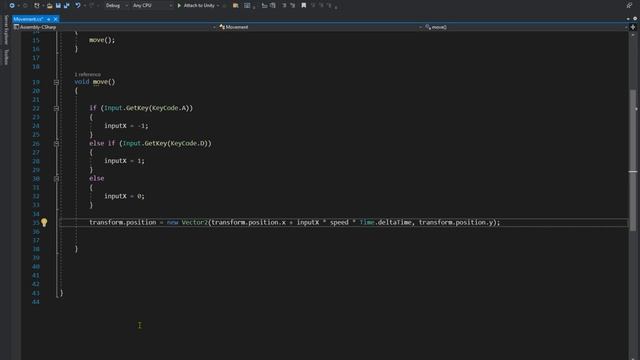This screenshot has height=360, width=640.
Task: Click the Navigate Forward toolbar icon
Action: coord(25,6)
